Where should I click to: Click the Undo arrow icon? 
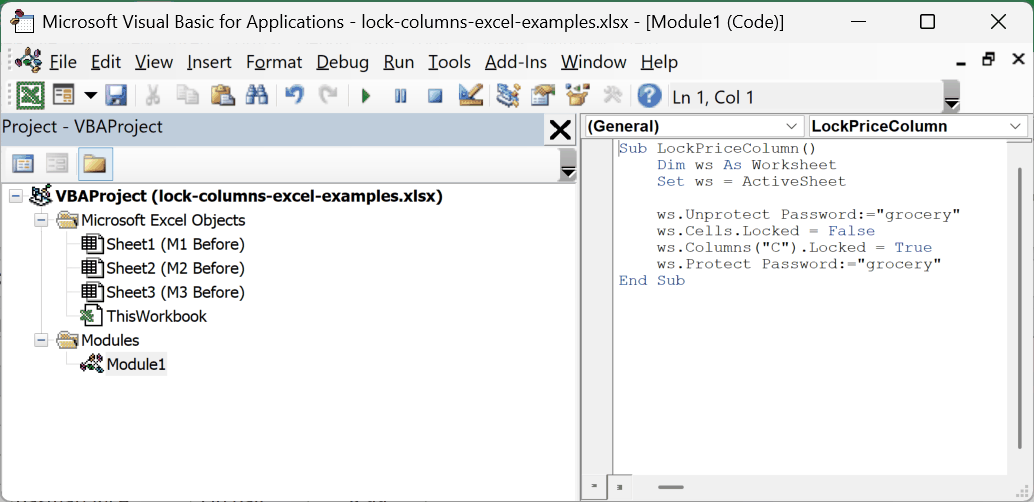point(294,96)
